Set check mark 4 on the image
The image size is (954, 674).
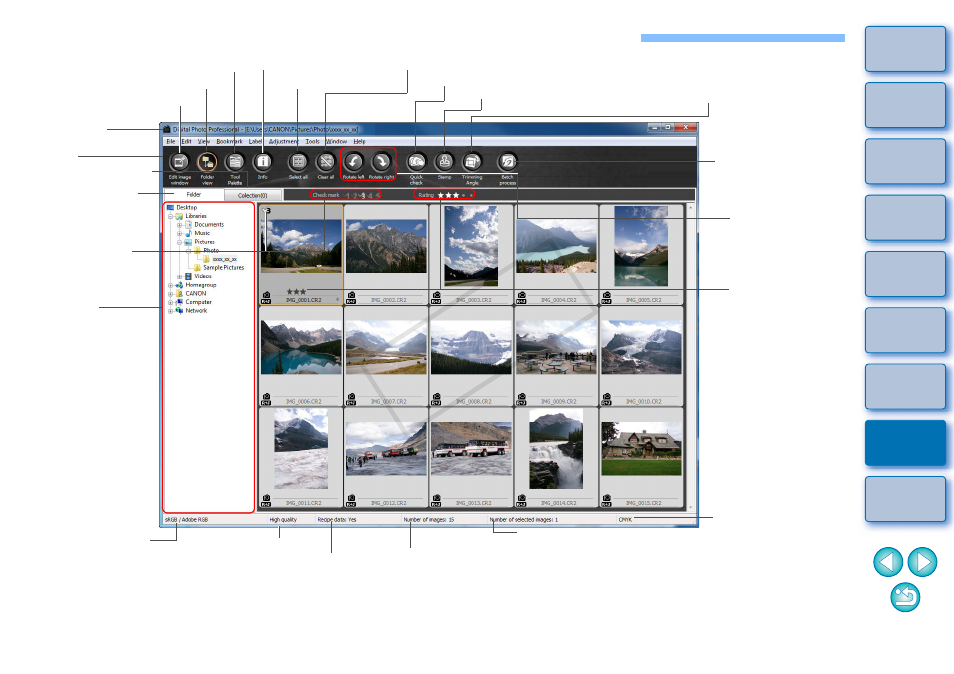tap(370, 195)
